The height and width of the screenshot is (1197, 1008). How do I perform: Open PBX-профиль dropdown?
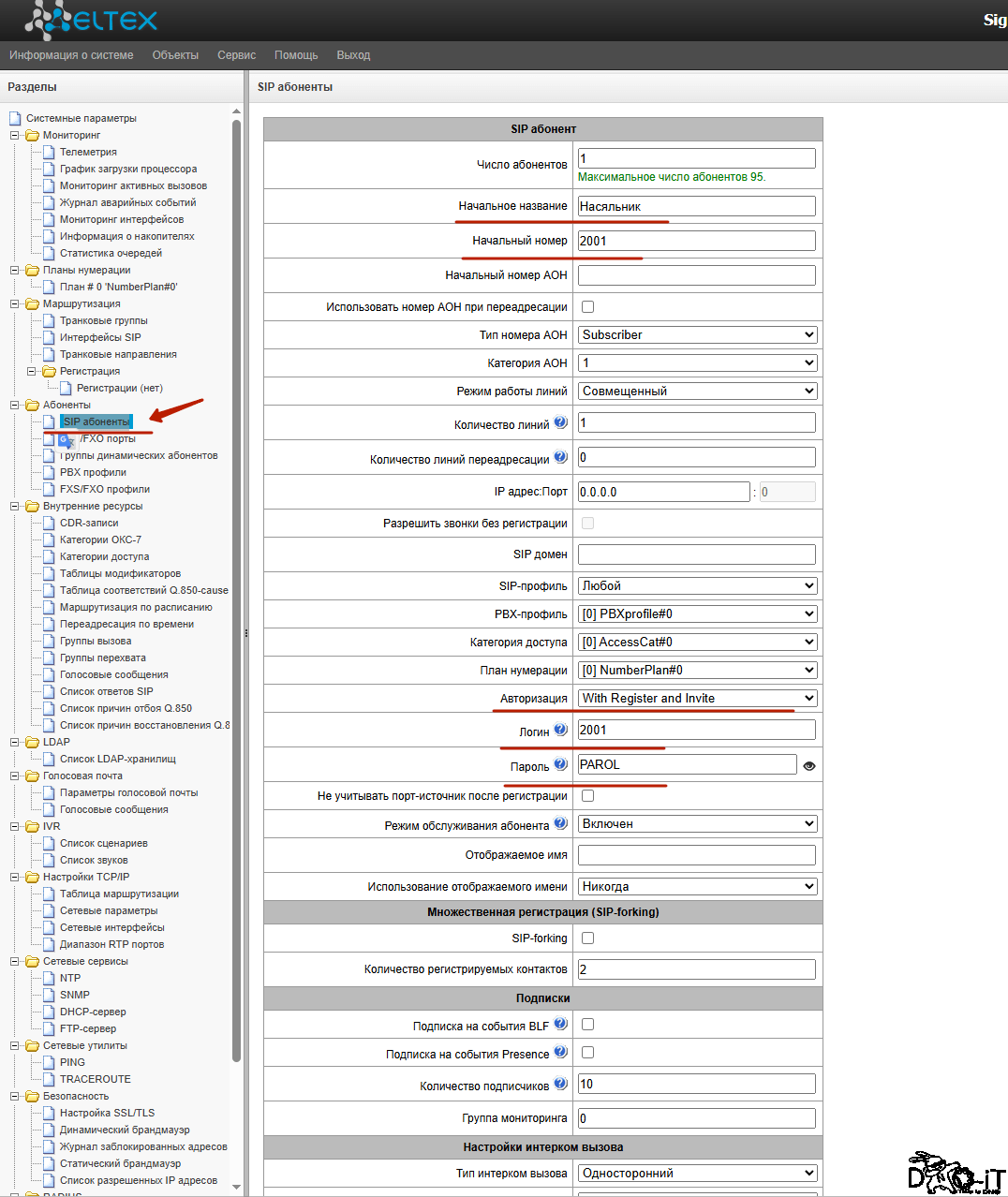[698, 613]
